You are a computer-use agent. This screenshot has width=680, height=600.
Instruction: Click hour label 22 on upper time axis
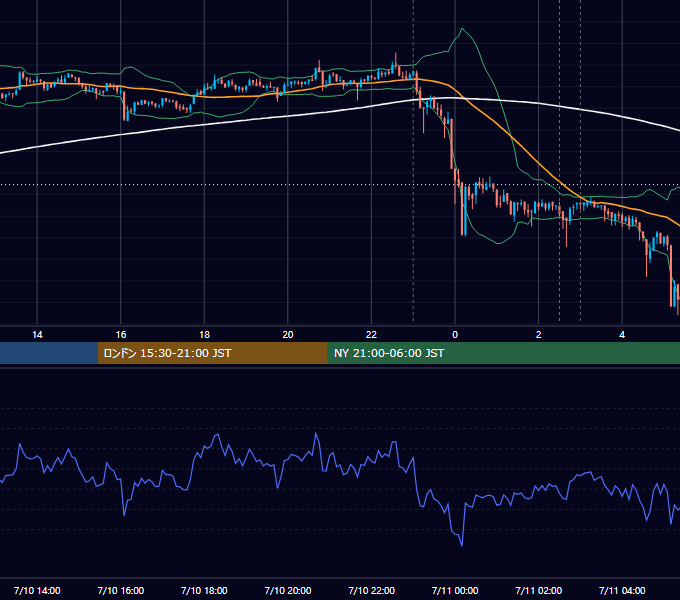pos(371,335)
